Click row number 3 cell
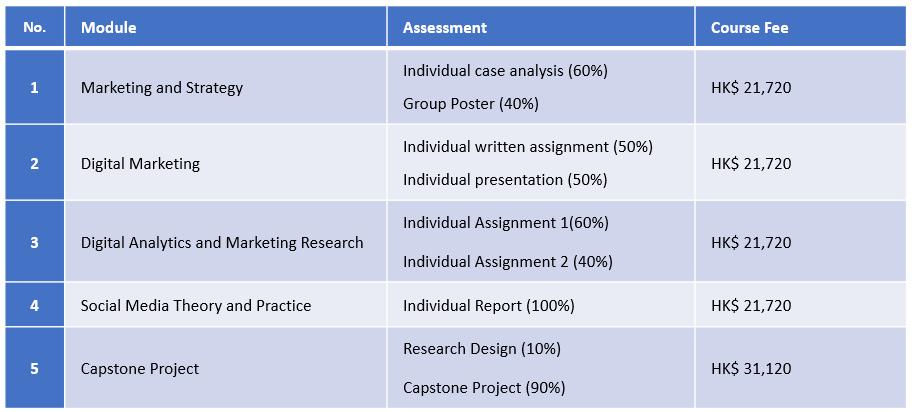The height and width of the screenshot is (412, 912). 34,243
